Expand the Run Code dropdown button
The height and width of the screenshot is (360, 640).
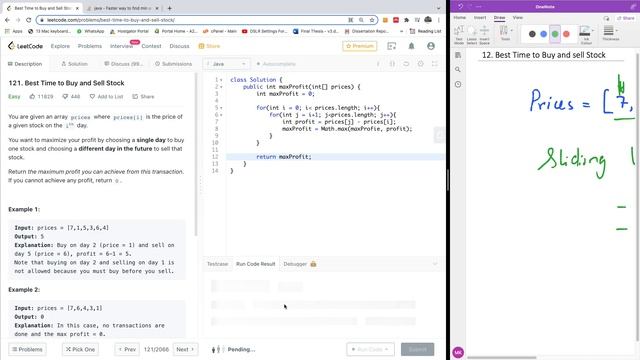click(x=371, y=349)
